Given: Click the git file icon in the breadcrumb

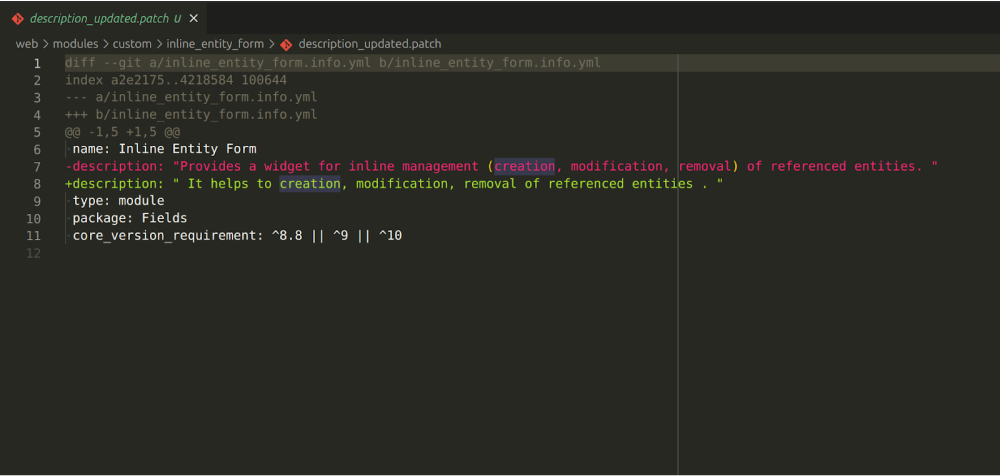Looking at the screenshot, I should (286, 44).
